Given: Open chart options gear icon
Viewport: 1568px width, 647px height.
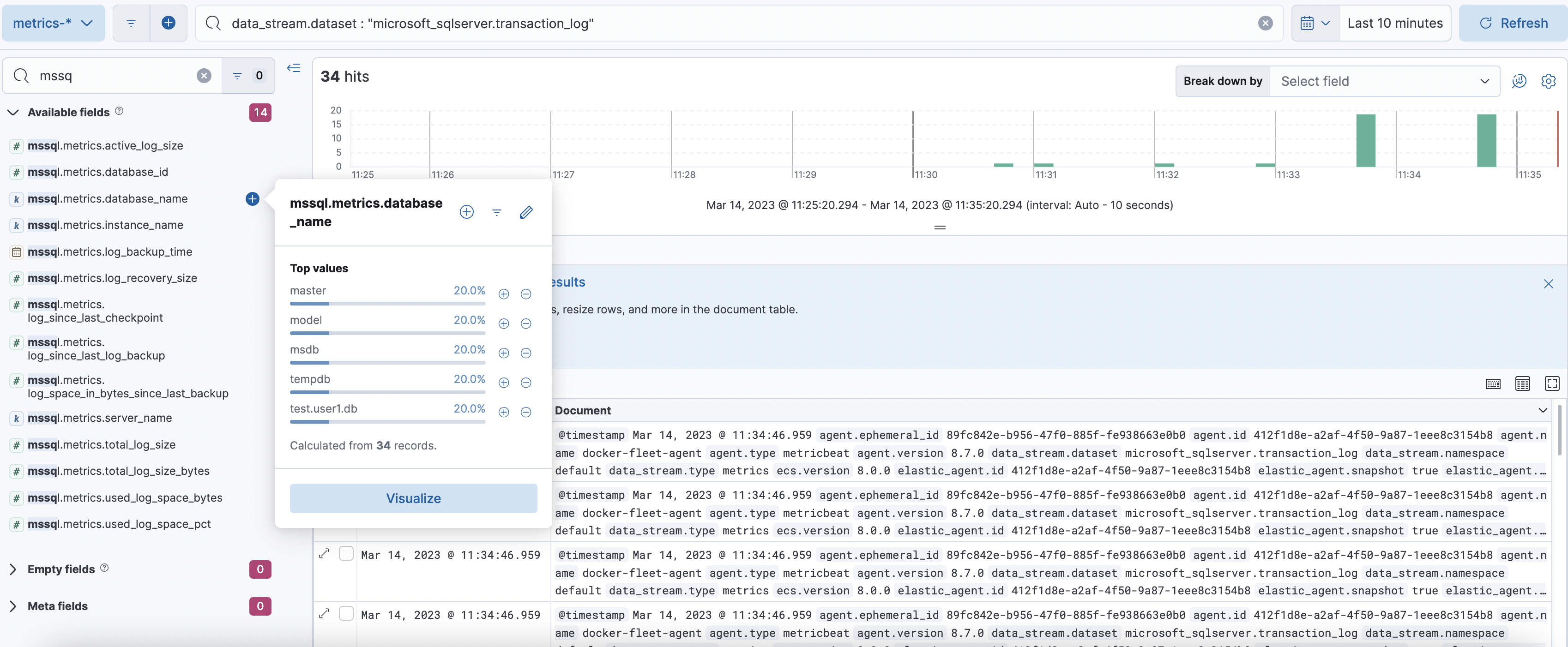Looking at the screenshot, I should point(1548,81).
